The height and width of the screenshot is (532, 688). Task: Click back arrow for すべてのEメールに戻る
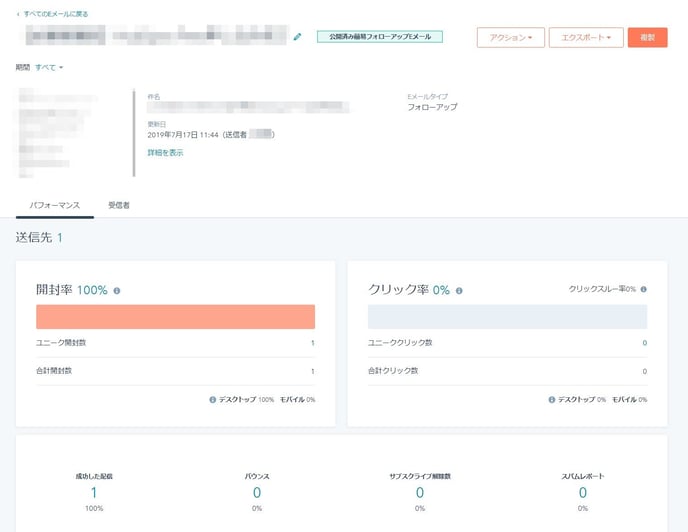(x=18, y=14)
